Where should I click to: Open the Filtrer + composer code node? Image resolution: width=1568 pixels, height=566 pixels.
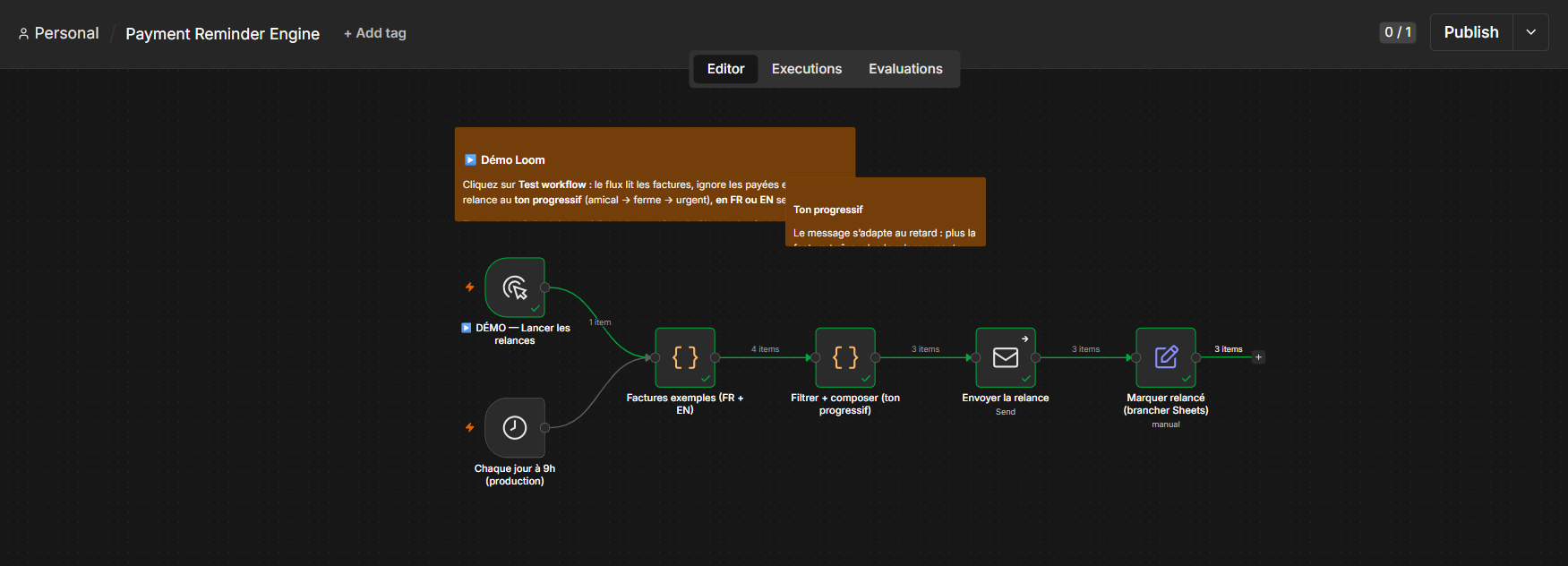coord(845,357)
